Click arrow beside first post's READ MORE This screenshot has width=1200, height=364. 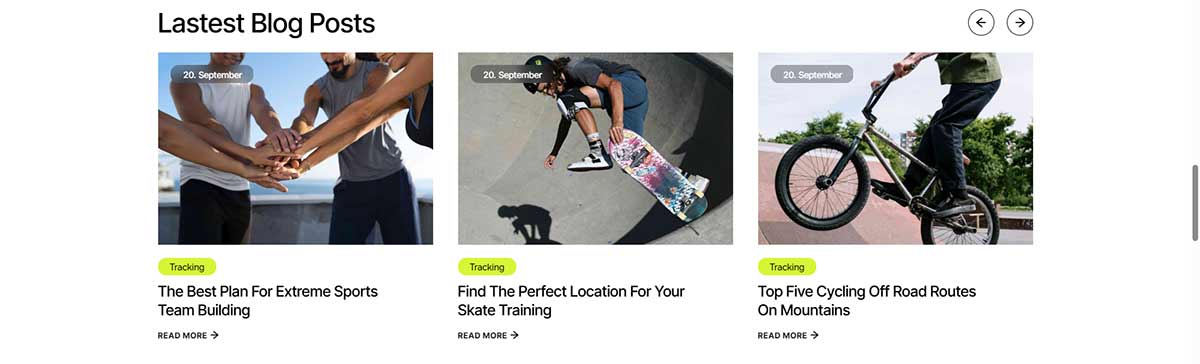215,336
